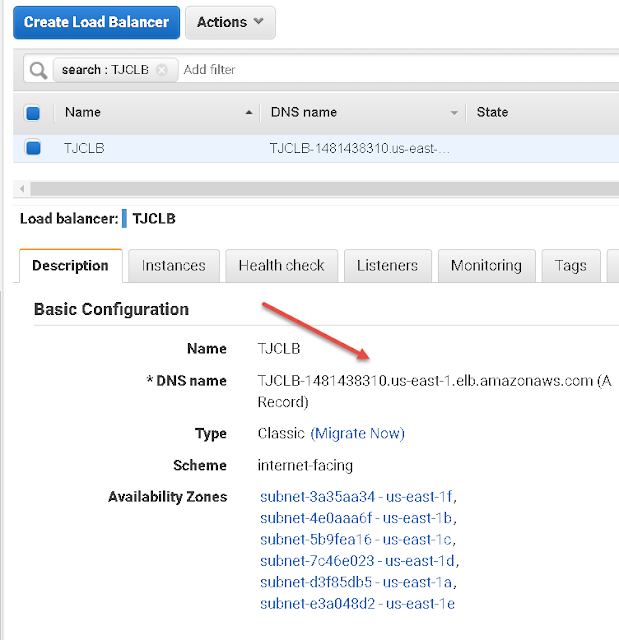Select the TJCLB name cell in table
Viewport: 619px width, 640px height.
pos(84,148)
